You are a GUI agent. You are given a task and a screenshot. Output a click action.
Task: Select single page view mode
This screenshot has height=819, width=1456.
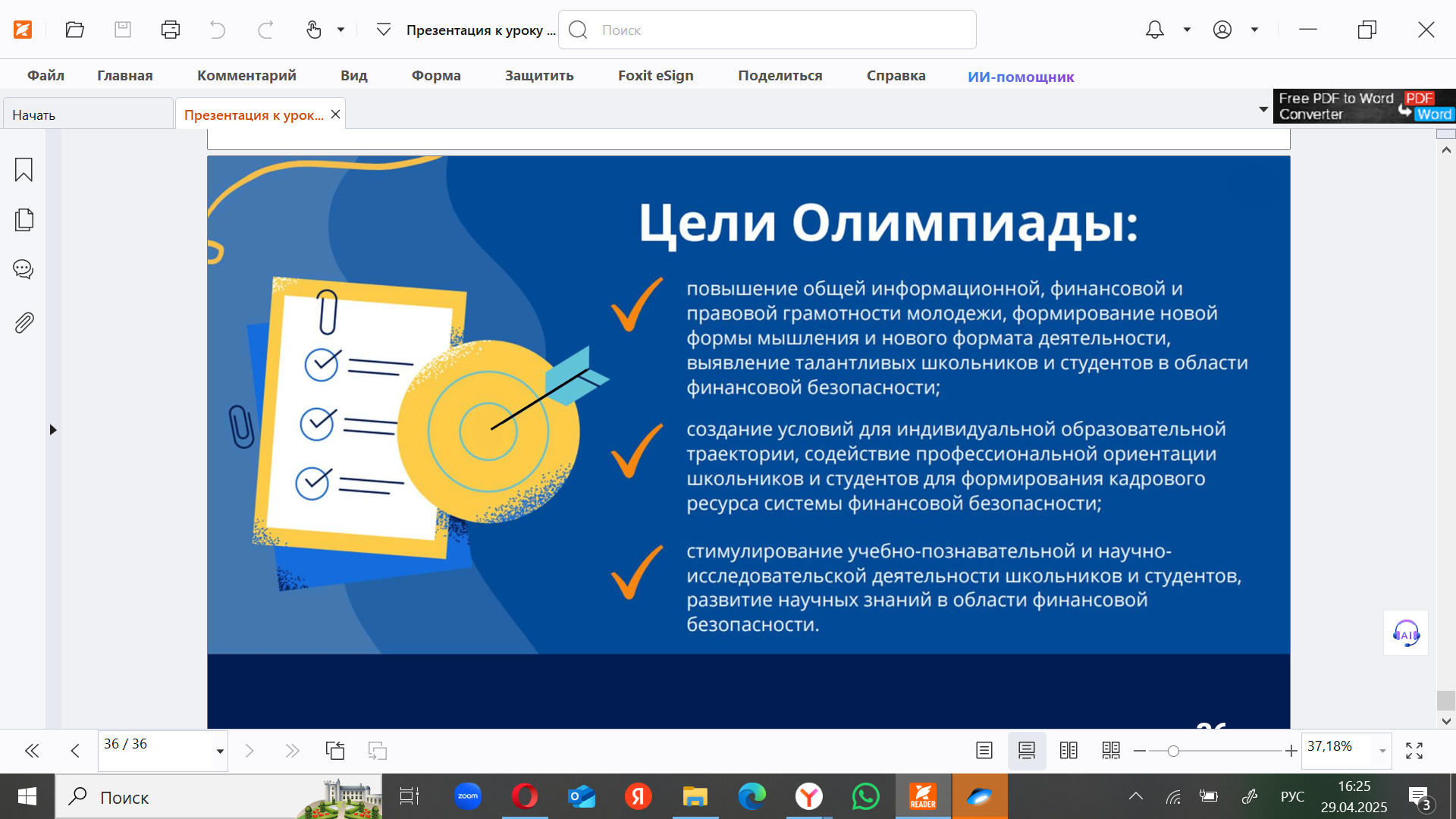pos(984,751)
